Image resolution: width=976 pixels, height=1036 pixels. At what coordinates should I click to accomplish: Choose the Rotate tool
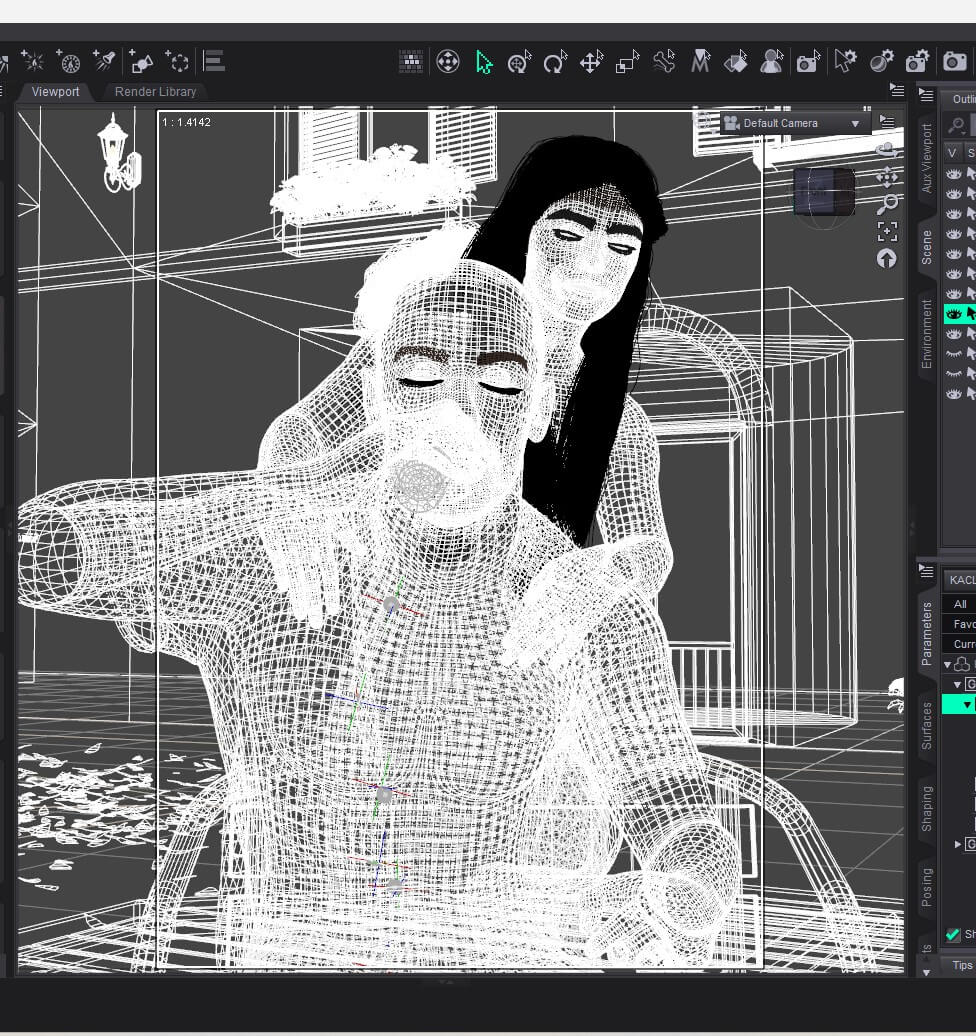click(x=556, y=62)
